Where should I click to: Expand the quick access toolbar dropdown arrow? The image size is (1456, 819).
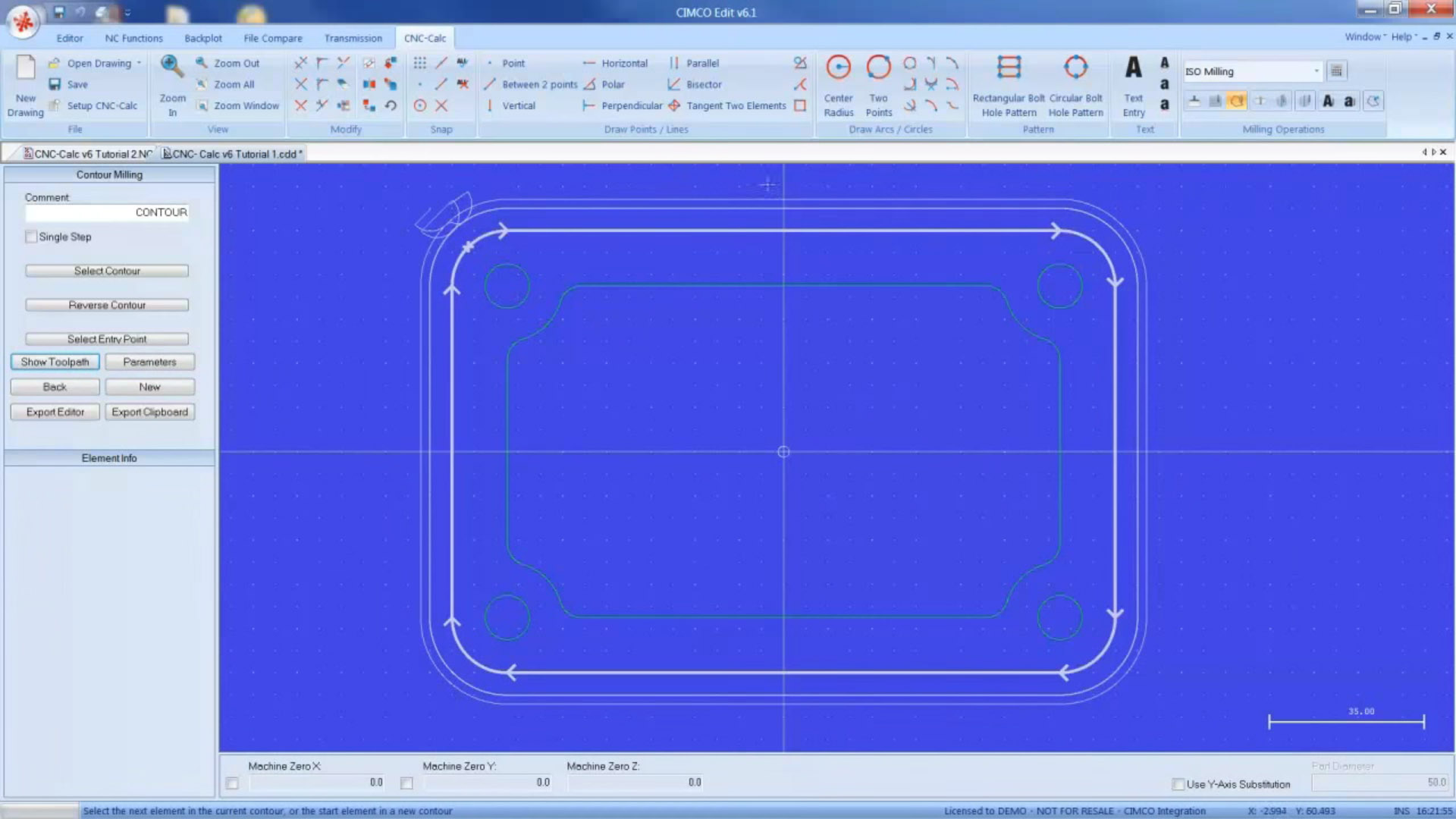(127, 12)
